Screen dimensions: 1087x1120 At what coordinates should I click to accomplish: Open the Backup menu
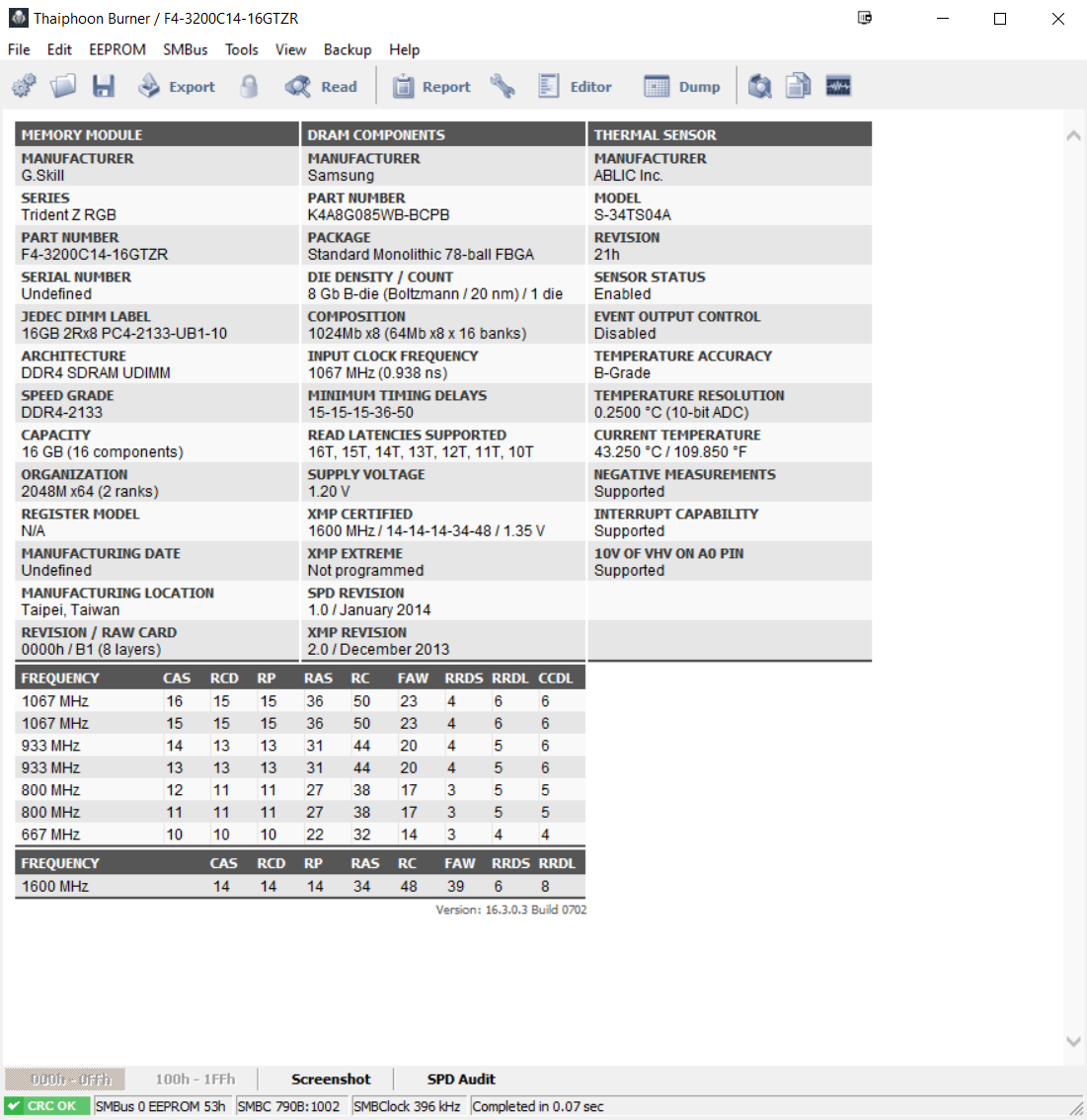pyautogui.click(x=348, y=49)
